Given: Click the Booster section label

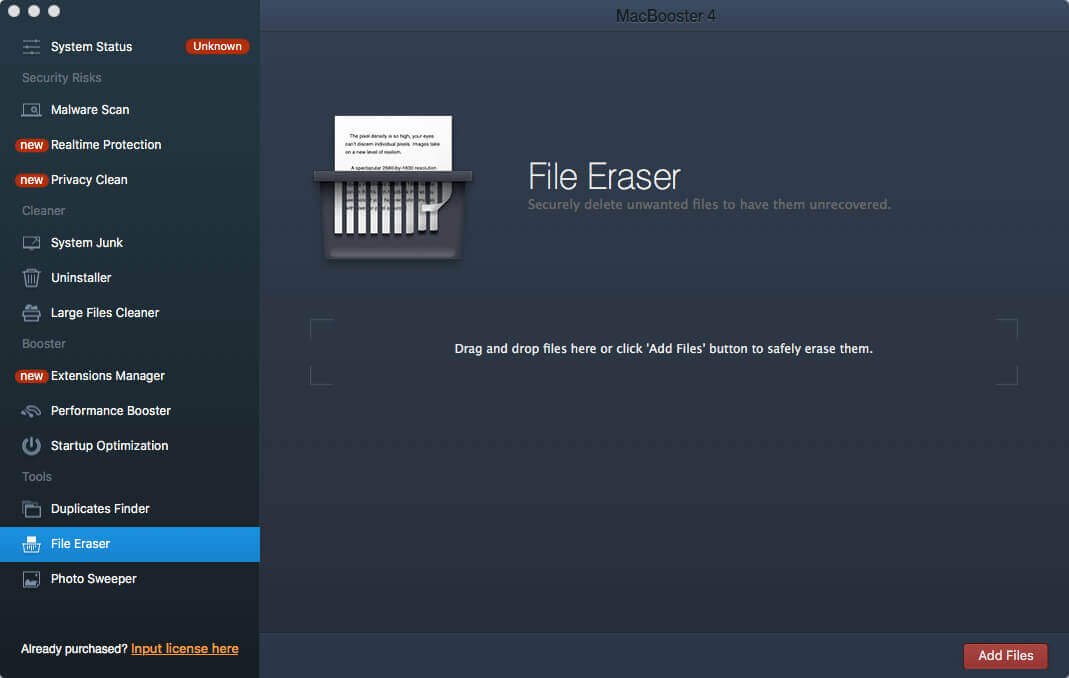Looking at the screenshot, I should [x=44, y=344].
